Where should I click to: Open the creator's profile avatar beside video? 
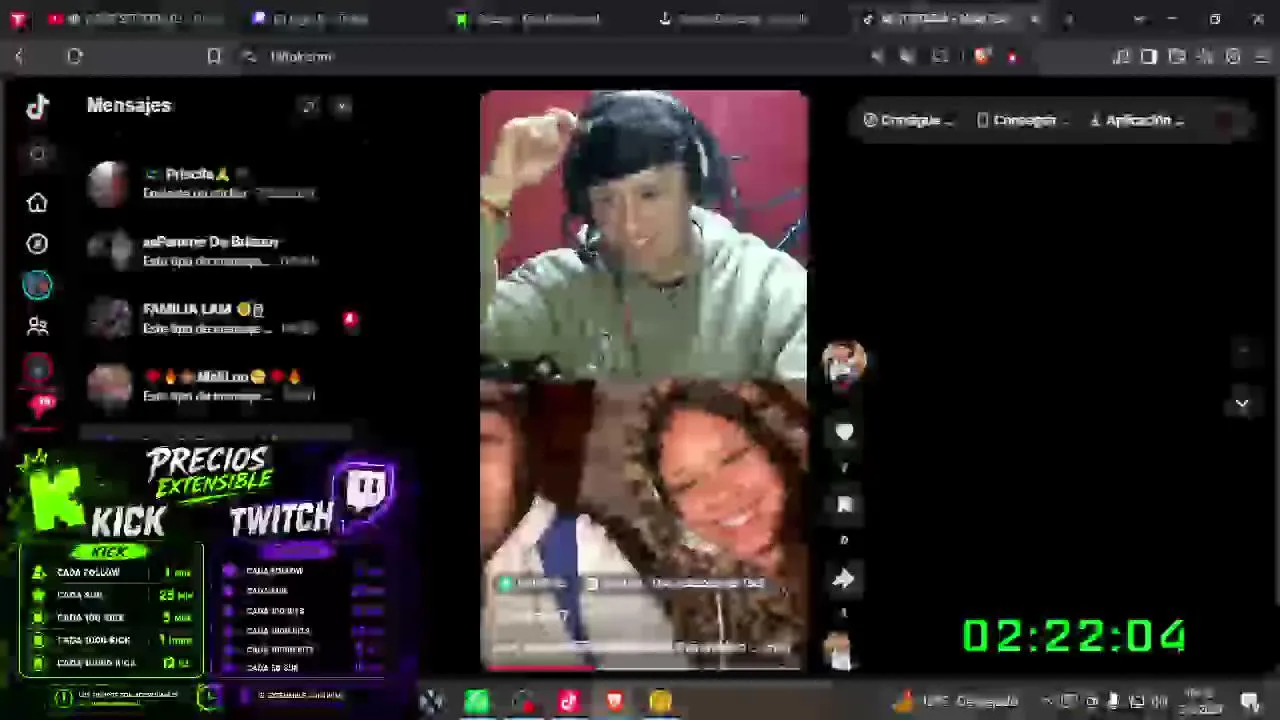(843, 362)
